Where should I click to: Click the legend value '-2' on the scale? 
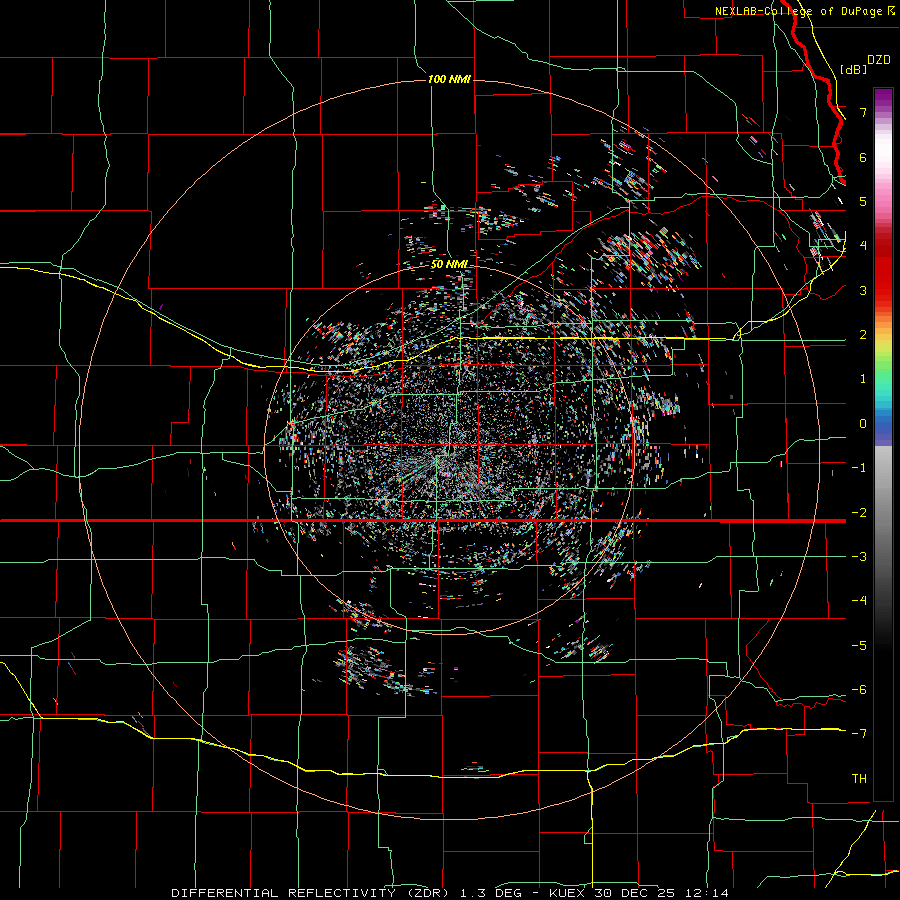(x=859, y=513)
